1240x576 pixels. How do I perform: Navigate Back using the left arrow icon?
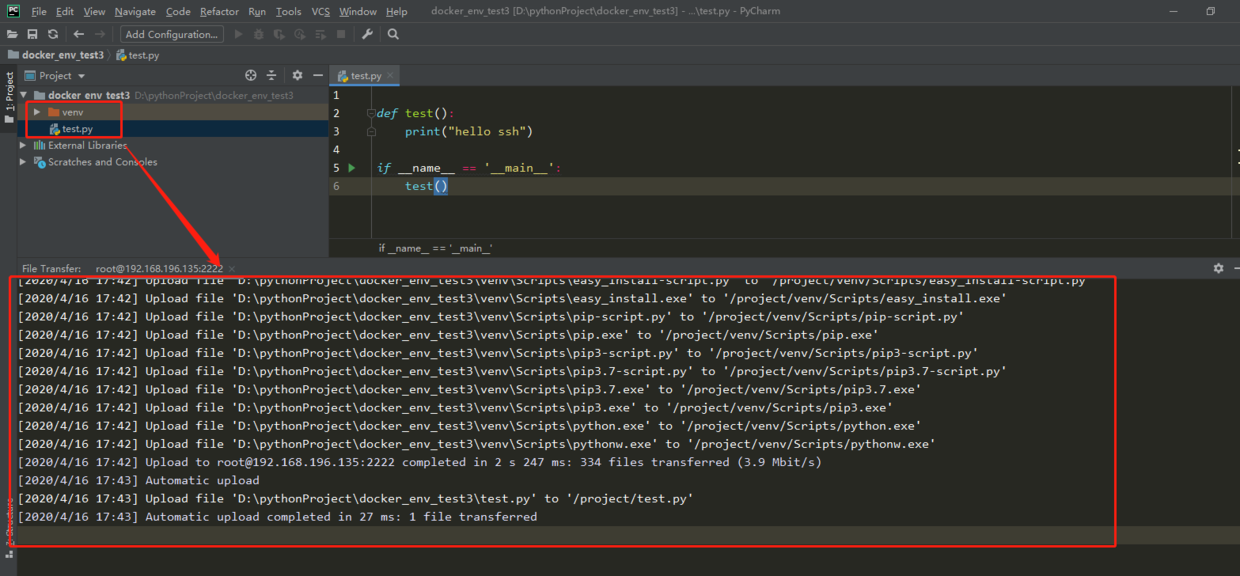[x=79, y=34]
